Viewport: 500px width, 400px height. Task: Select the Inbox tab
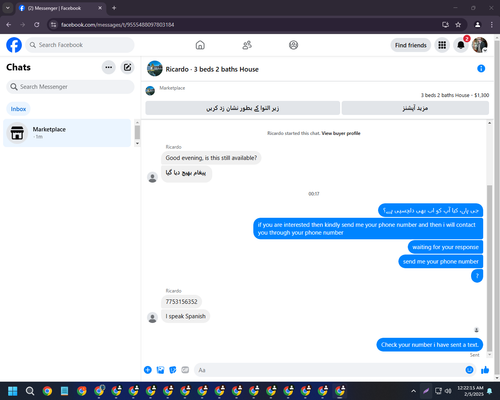(18, 109)
